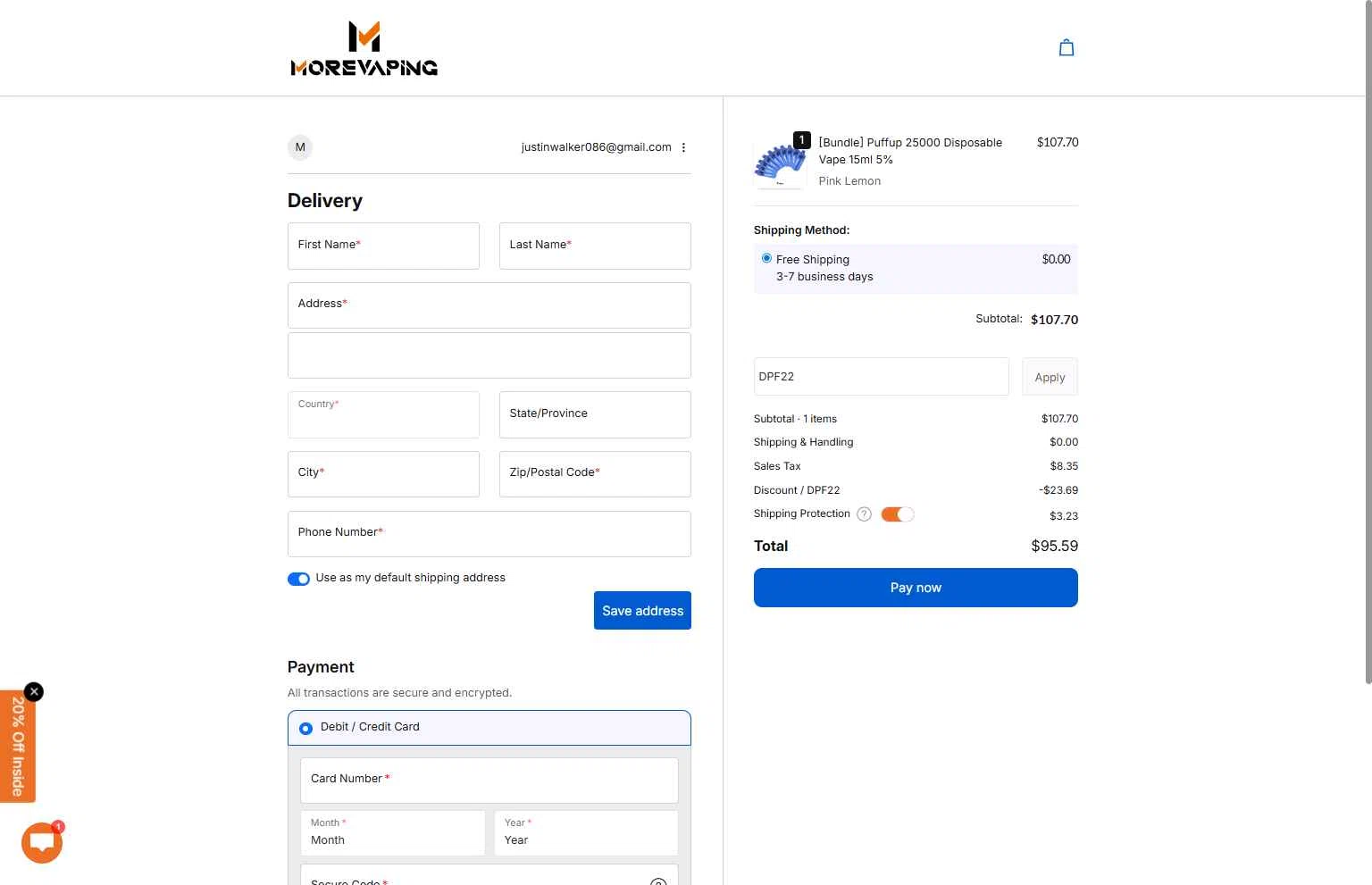Open the account options three-dot menu
The image size is (1372, 885).
point(684,147)
